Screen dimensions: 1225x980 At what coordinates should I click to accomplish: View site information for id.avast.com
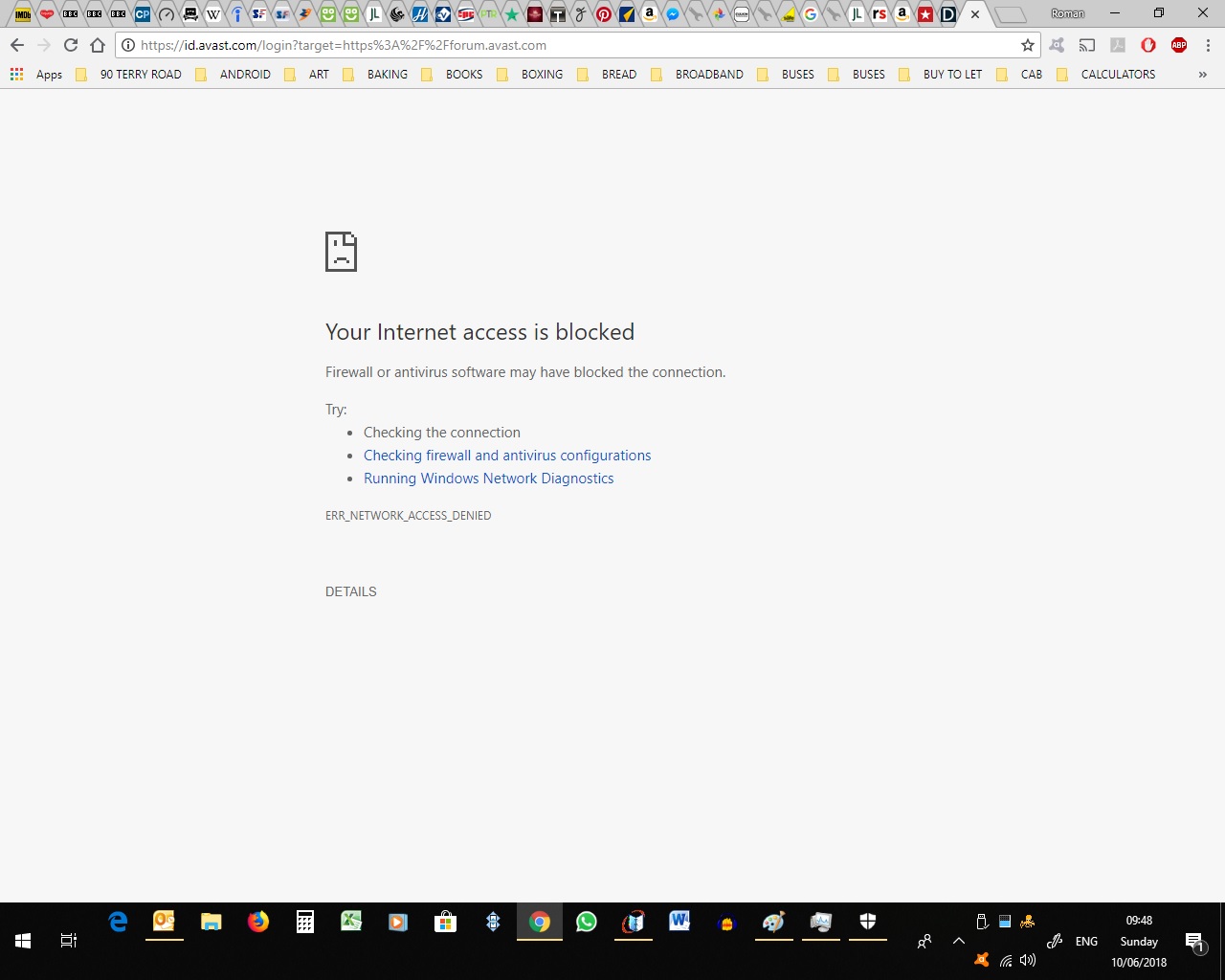pos(128,45)
